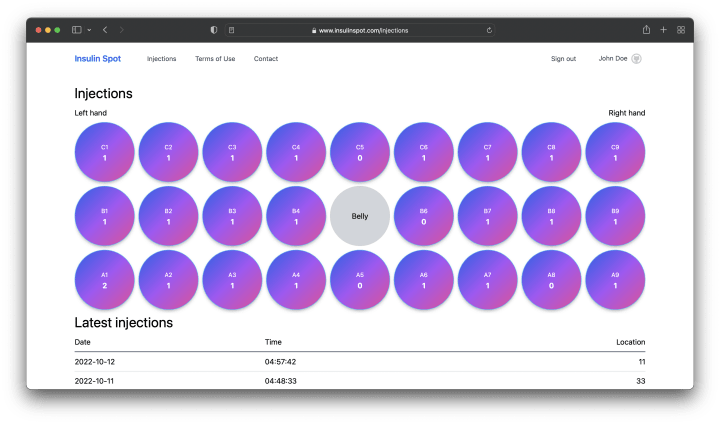Select injection spot C2
720x424 pixels.
(169, 152)
